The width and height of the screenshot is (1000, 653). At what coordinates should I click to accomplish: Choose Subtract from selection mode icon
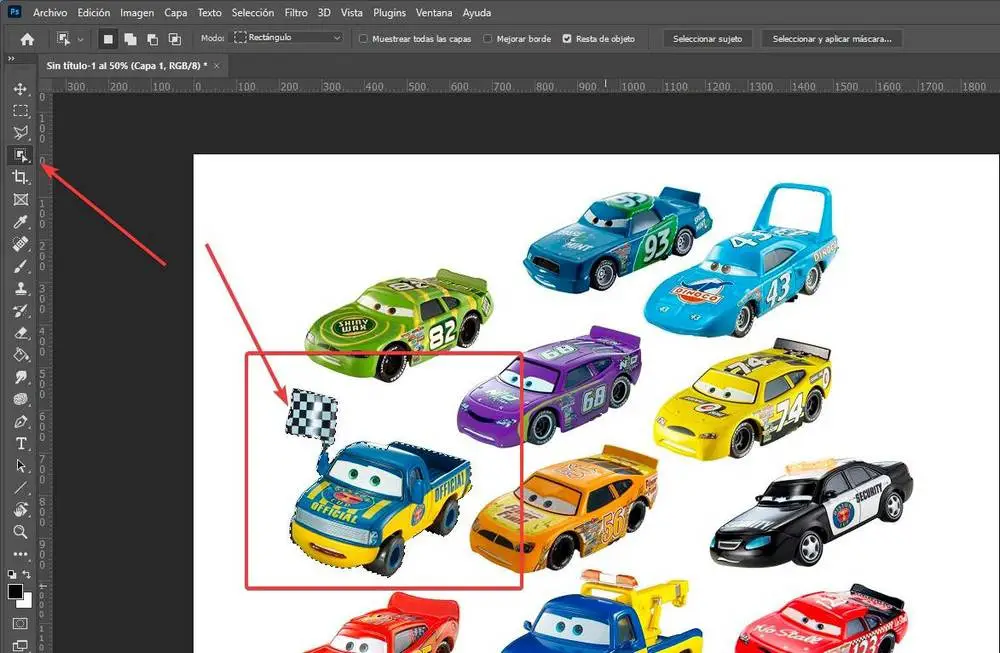pos(152,40)
